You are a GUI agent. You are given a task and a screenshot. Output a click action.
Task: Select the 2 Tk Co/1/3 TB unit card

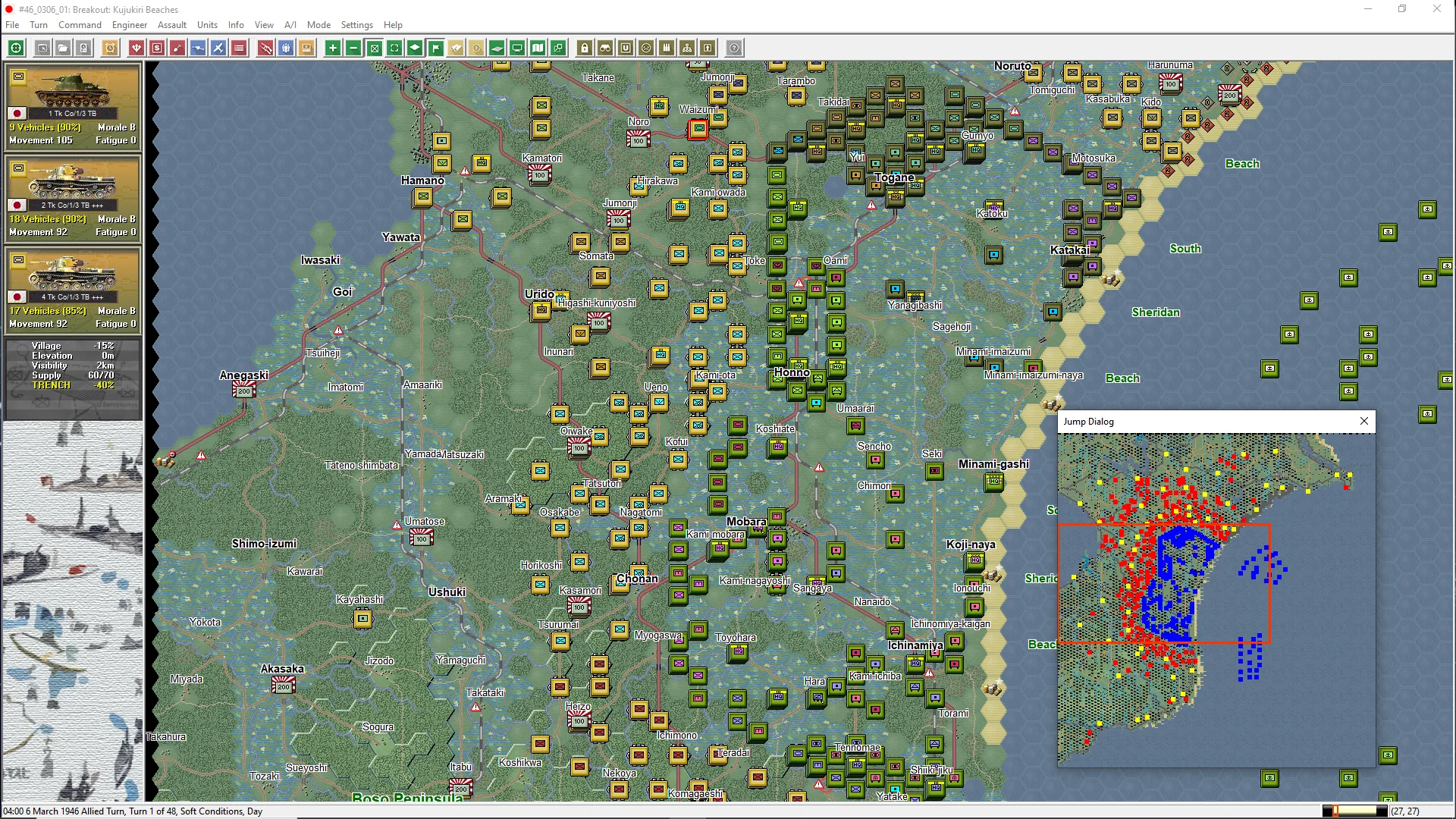click(73, 197)
